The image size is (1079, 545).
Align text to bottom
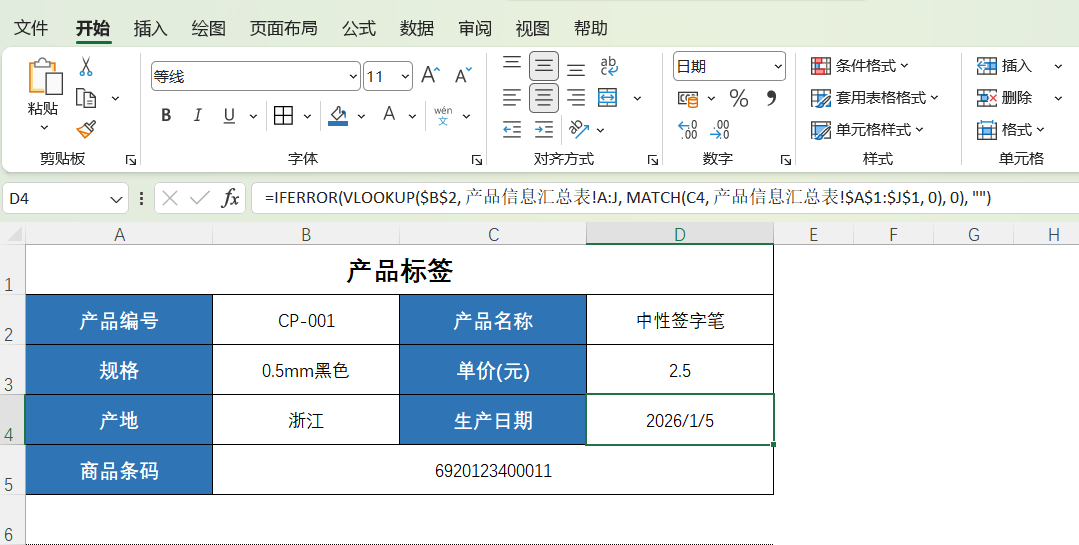(576, 68)
